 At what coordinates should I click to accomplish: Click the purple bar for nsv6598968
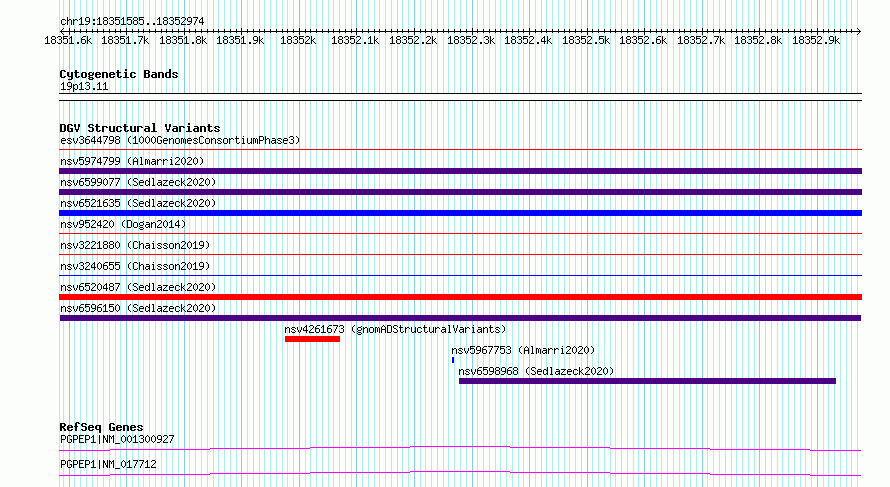pos(647,381)
